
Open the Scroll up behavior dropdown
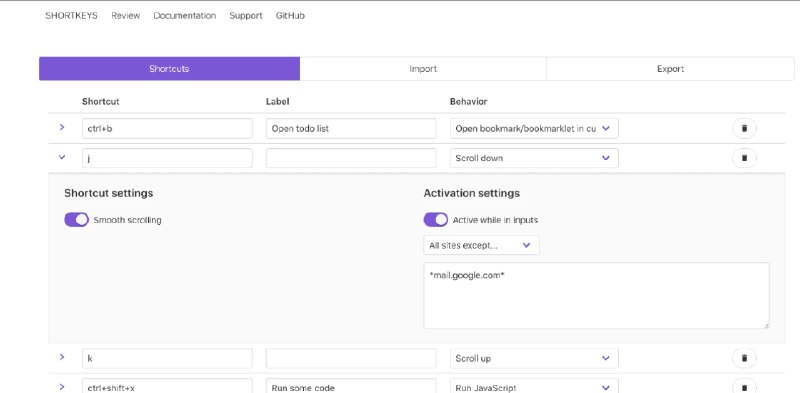point(534,358)
